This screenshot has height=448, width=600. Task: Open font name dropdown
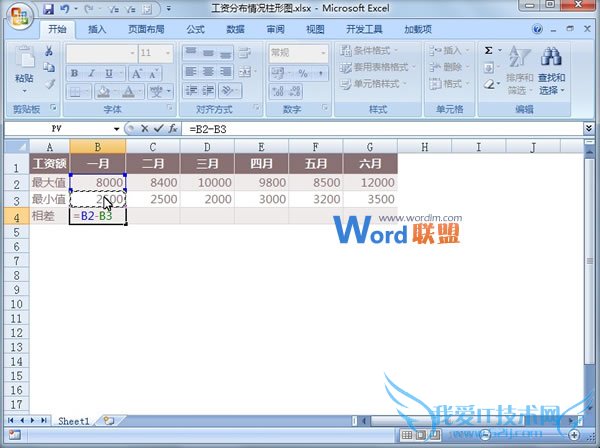coord(132,53)
